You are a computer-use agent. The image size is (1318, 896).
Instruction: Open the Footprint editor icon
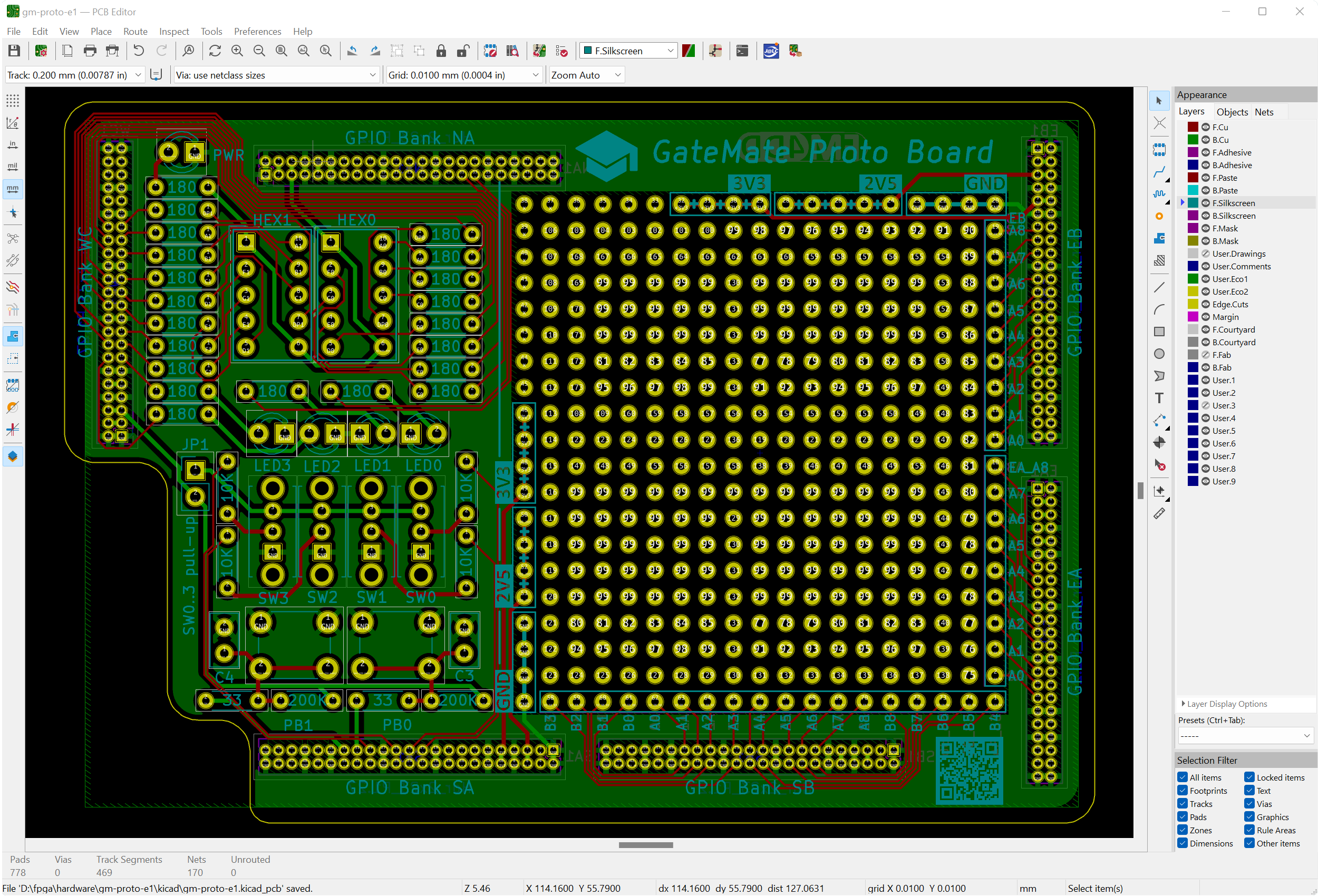(x=490, y=51)
